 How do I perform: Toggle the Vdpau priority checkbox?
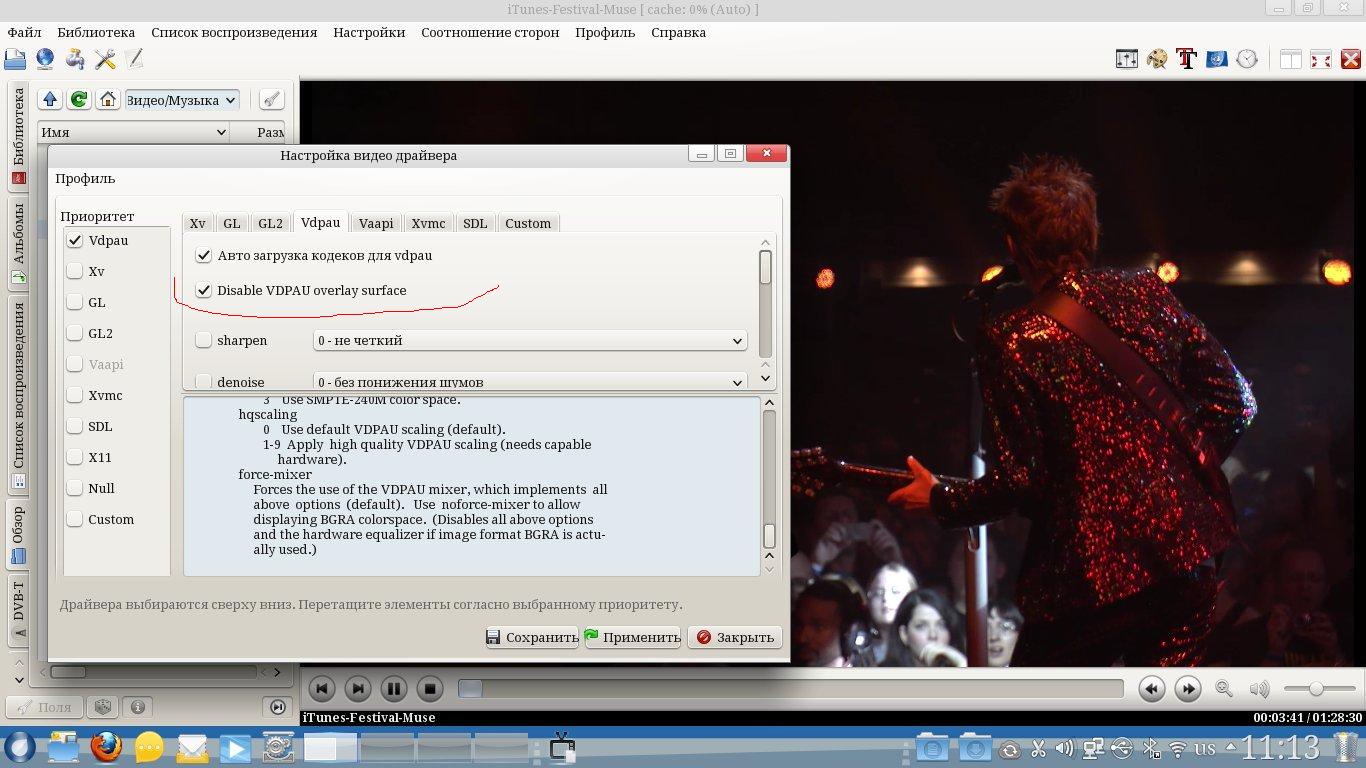pos(75,240)
